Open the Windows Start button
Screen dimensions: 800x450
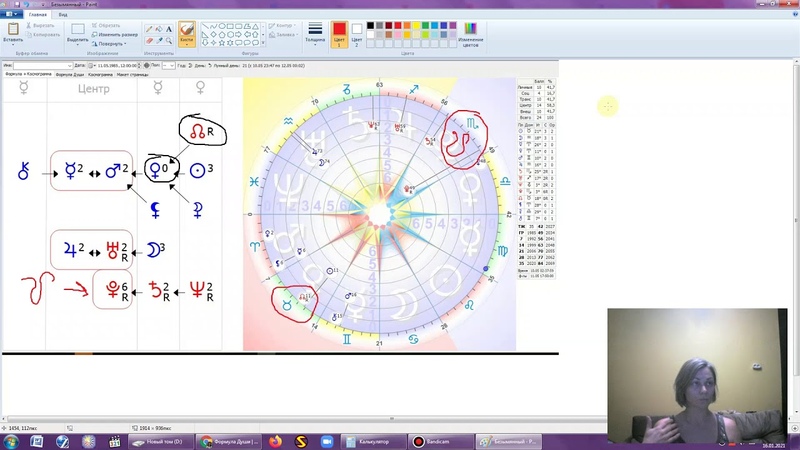pos(11,441)
